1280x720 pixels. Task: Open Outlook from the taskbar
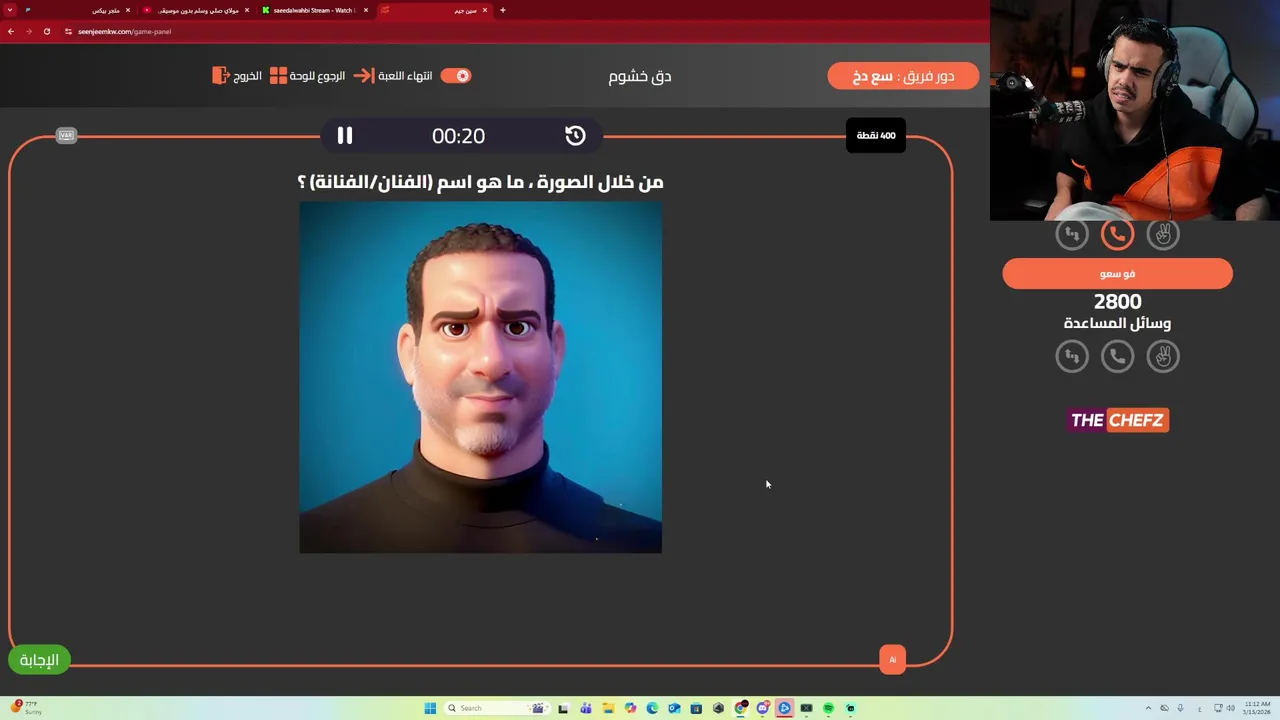(x=674, y=708)
